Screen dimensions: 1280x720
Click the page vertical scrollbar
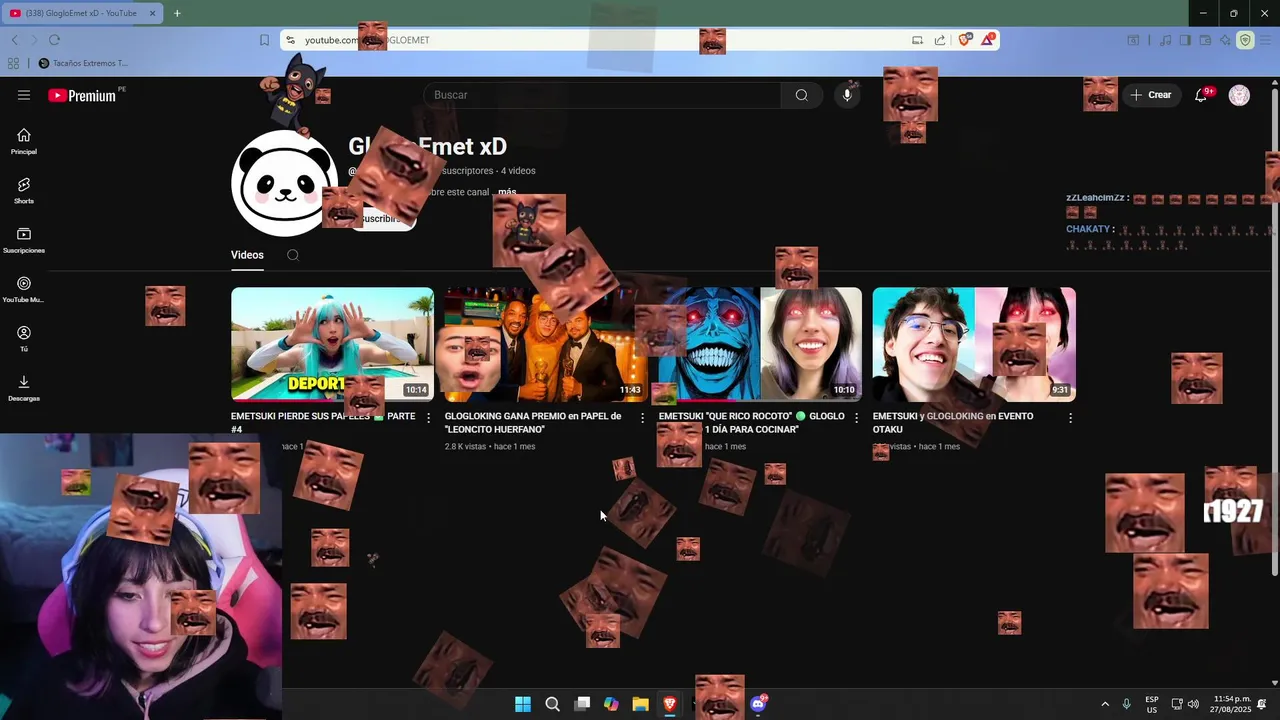1274,330
